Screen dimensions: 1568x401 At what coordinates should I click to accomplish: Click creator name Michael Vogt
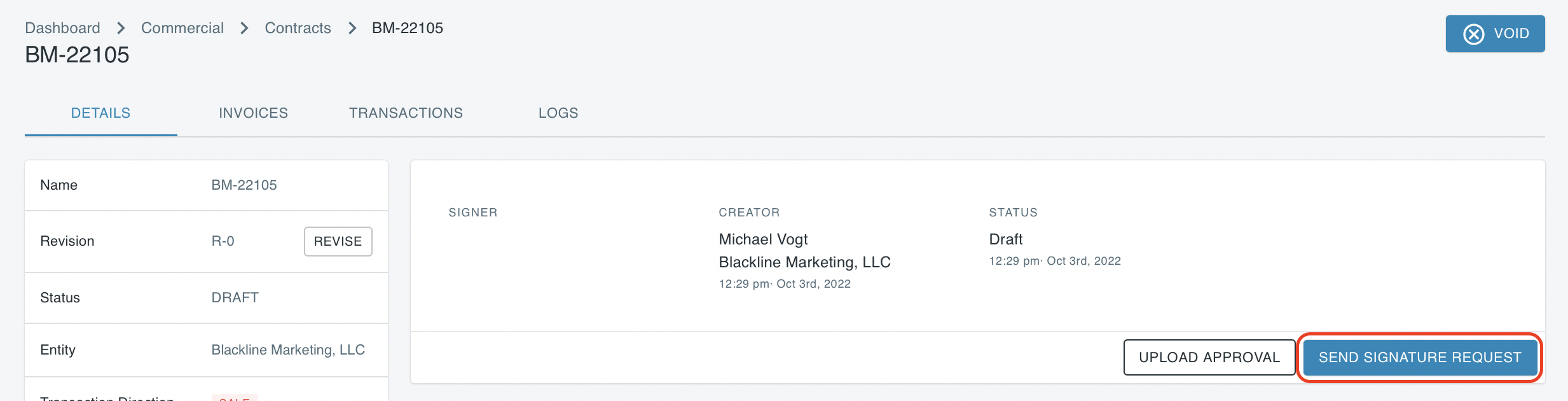tap(762, 239)
